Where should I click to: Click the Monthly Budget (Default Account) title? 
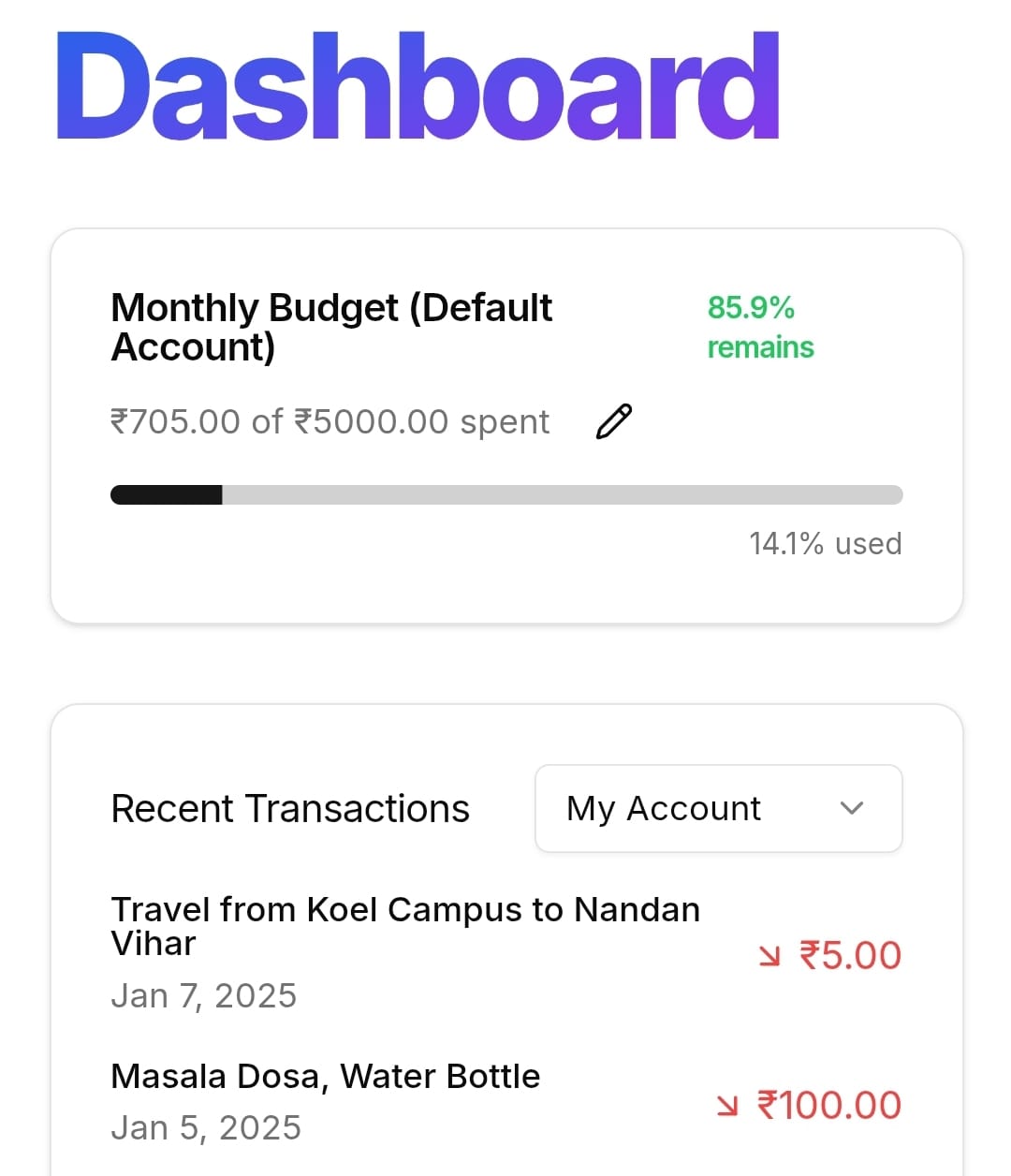(331, 327)
